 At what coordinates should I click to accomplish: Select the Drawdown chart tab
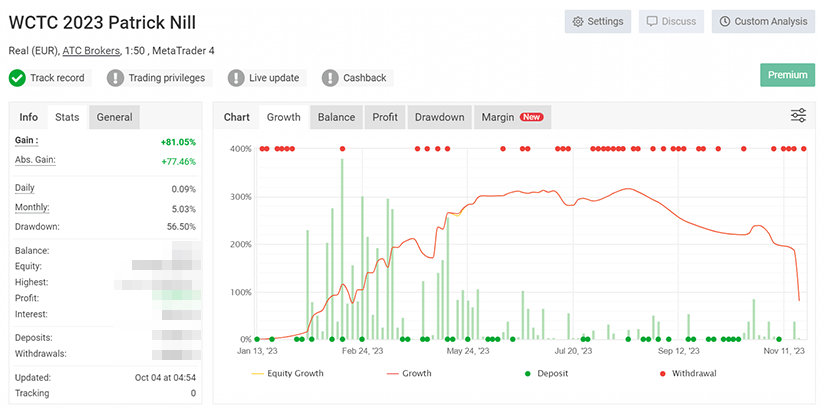[x=439, y=117]
